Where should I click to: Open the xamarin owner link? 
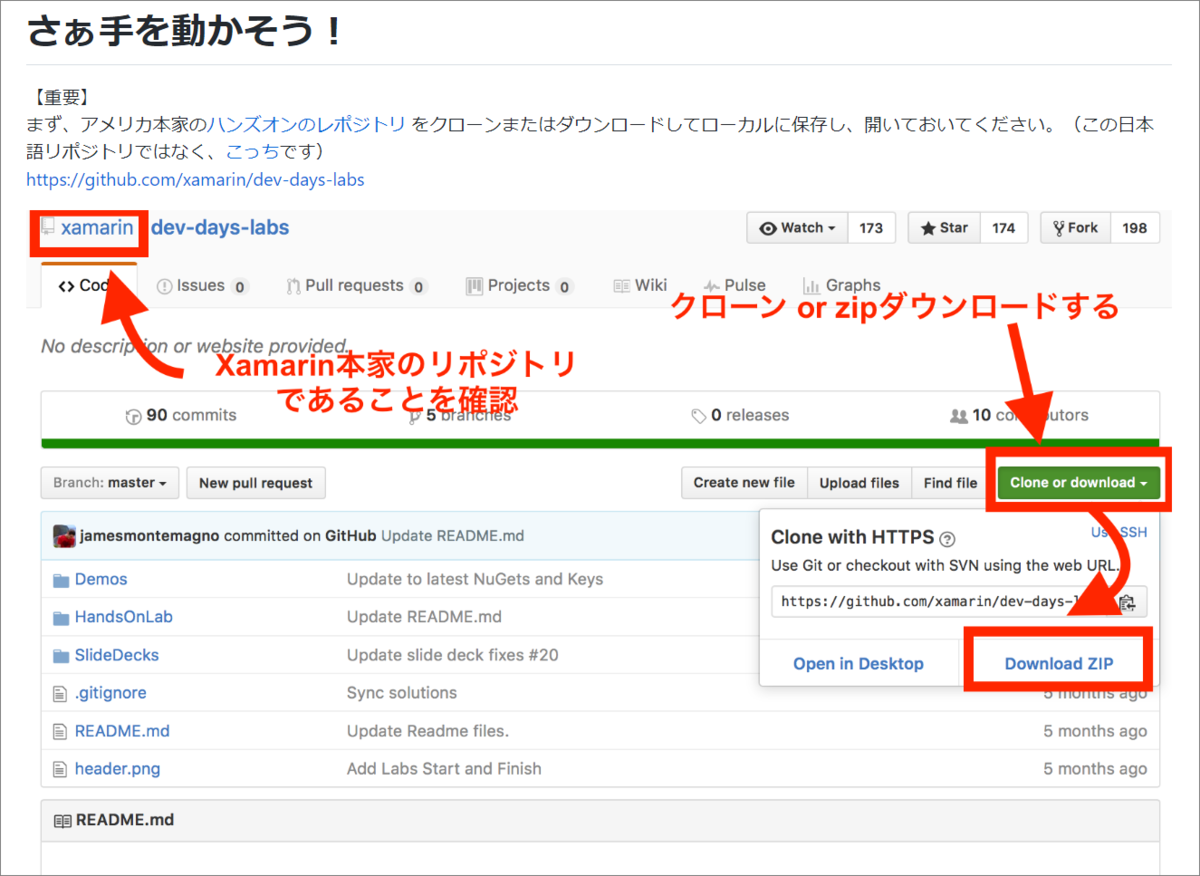click(x=97, y=228)
